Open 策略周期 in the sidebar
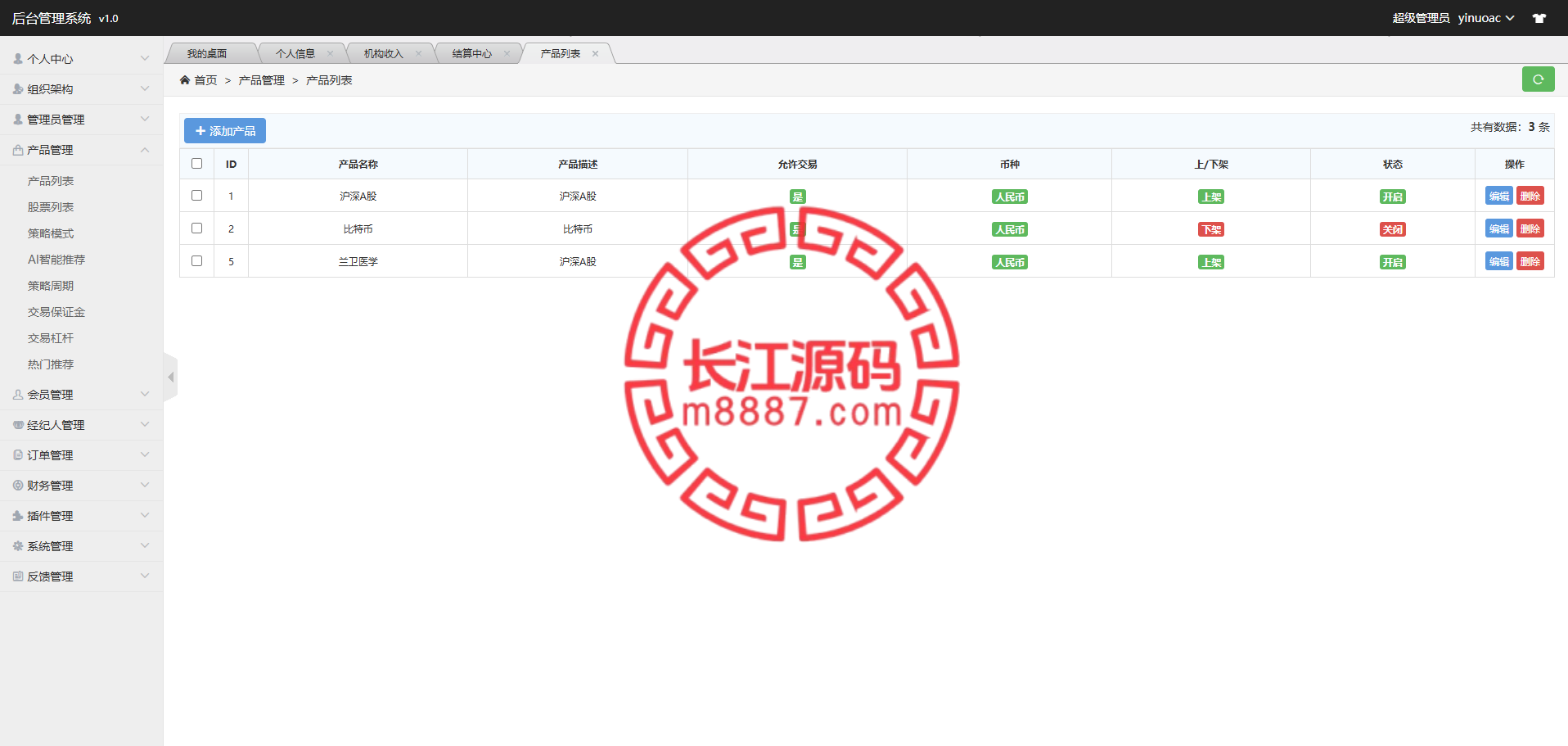1568x746 pixels. (51, 286)
